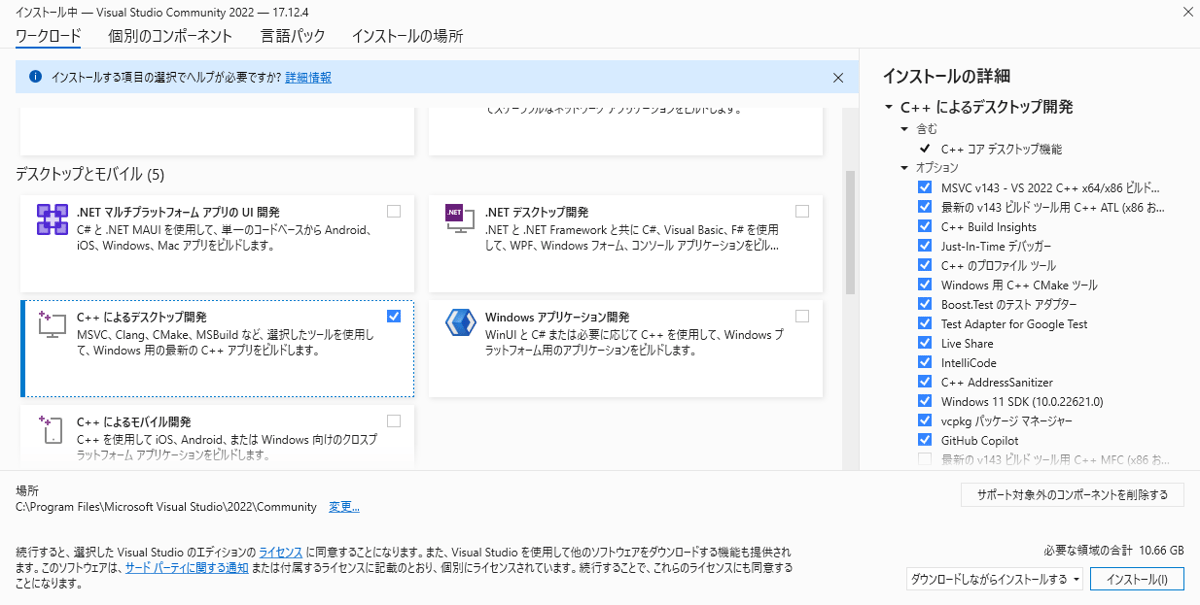
Task: Enable the .NET デスクトップ開発 workload checkbox
Action: 802,211
